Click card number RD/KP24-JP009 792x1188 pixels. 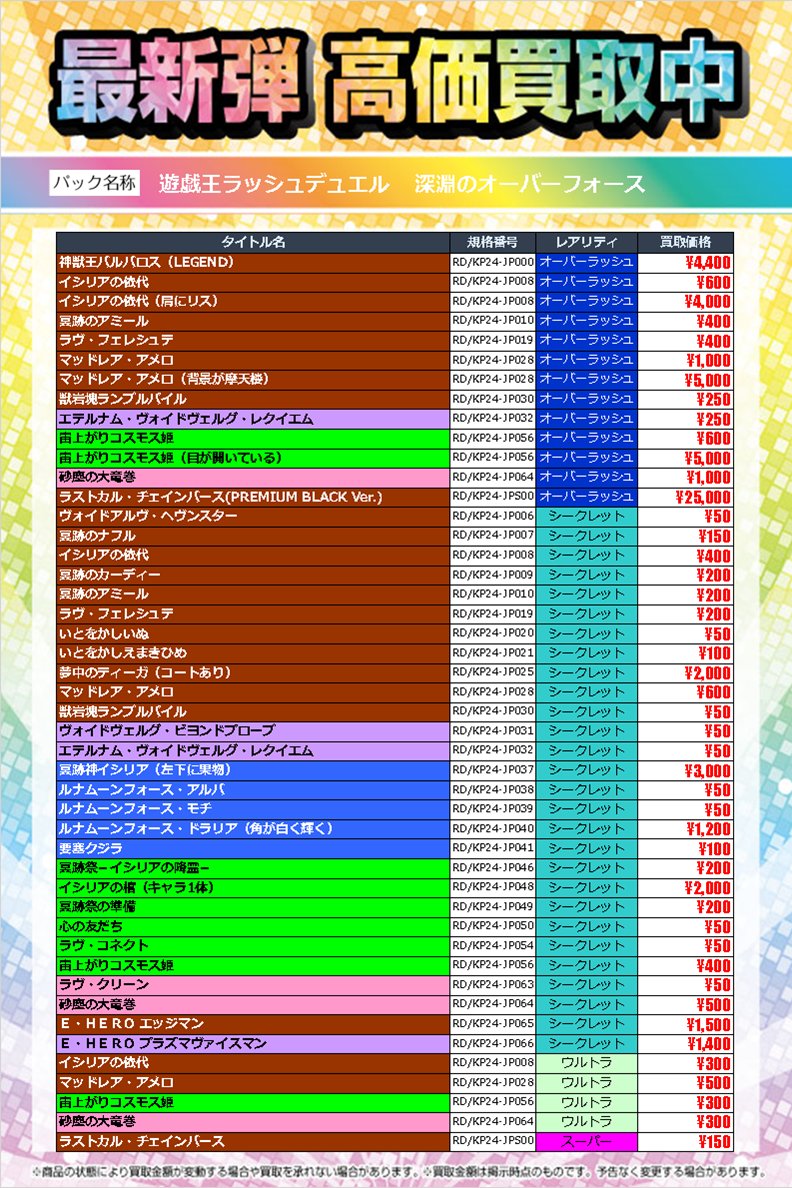click(x=493, y=575)
